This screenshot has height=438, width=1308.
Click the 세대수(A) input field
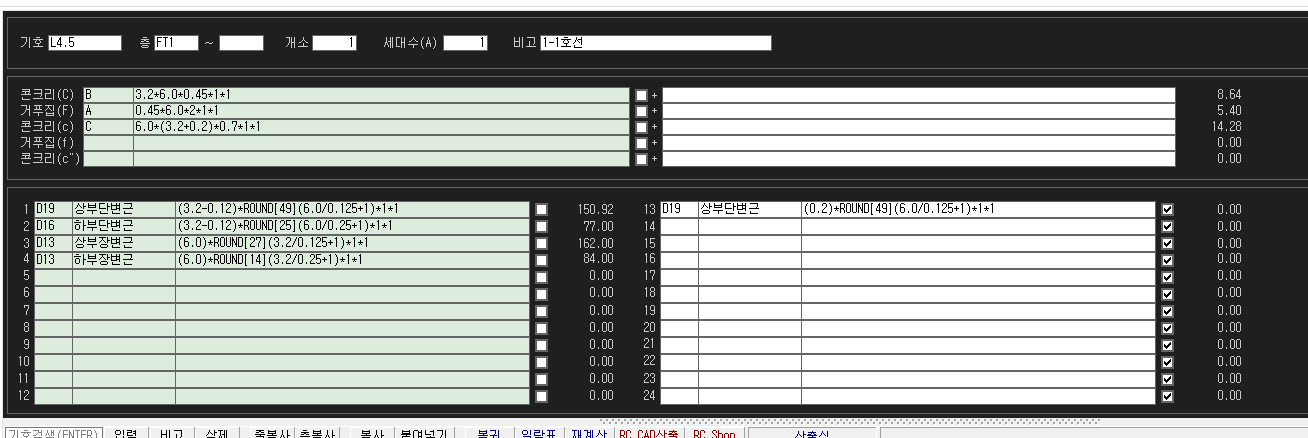coord(464,43)
